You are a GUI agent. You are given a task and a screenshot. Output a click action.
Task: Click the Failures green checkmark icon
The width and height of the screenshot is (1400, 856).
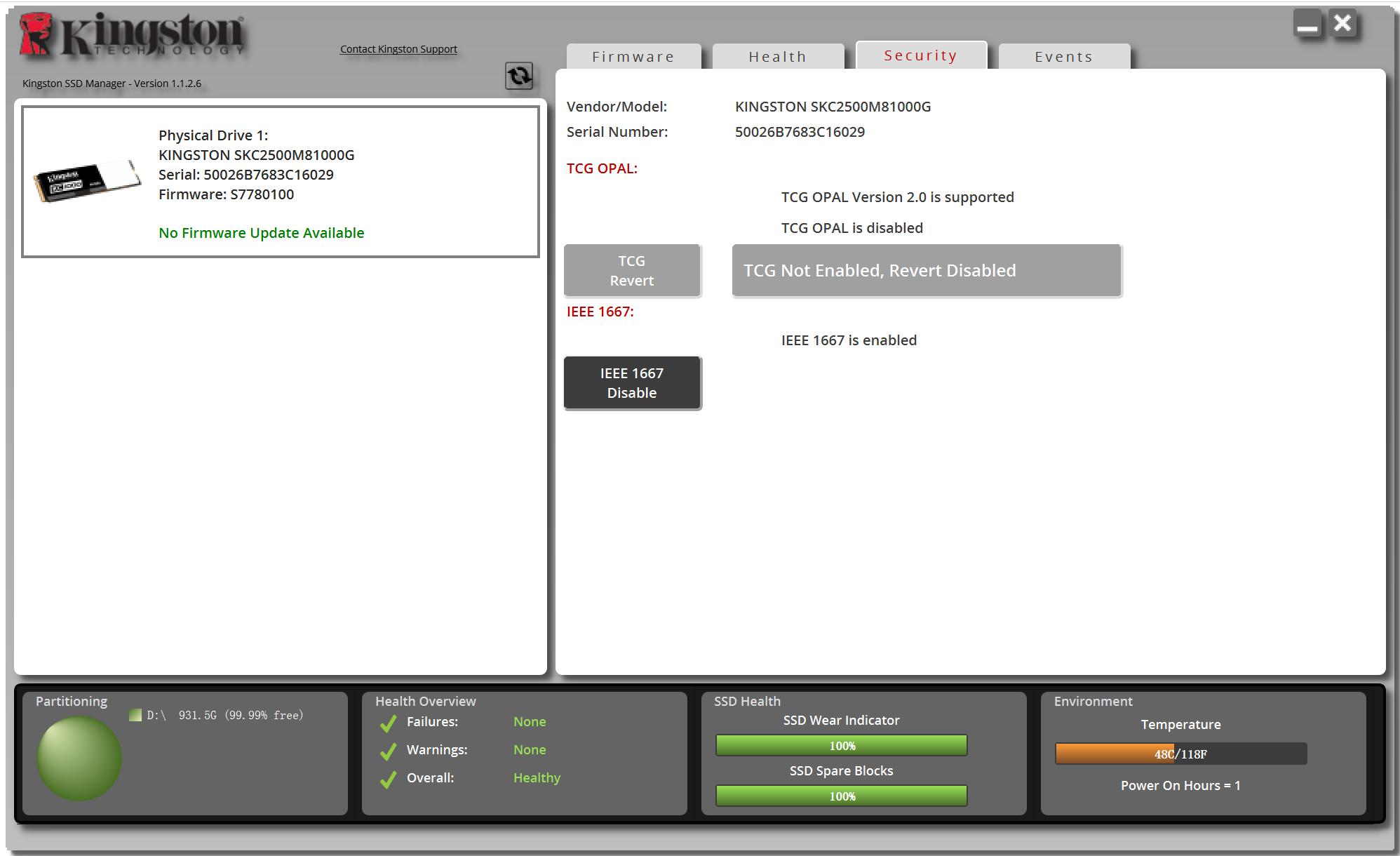pyautogui.click(x=388, y=723)
